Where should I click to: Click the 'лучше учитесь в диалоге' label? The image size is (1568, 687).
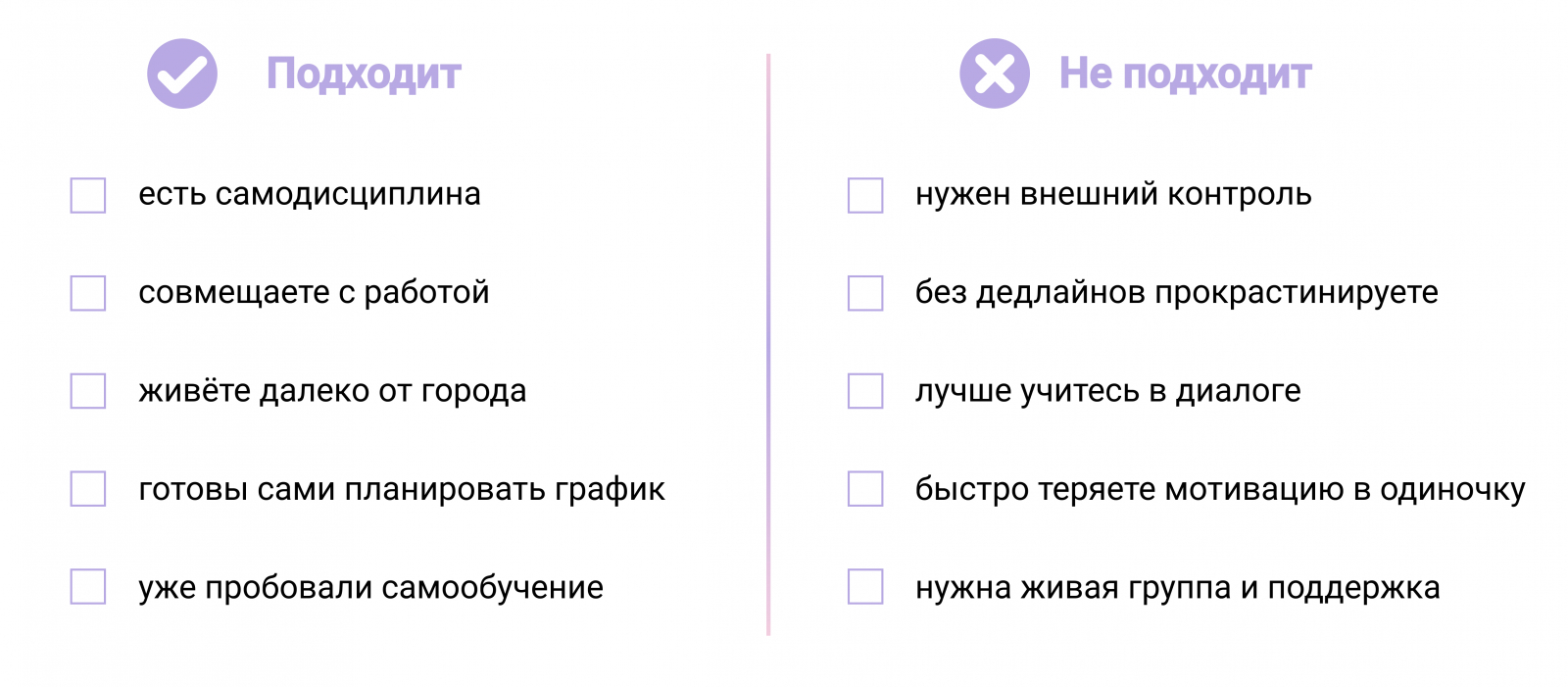point(1107,391)
